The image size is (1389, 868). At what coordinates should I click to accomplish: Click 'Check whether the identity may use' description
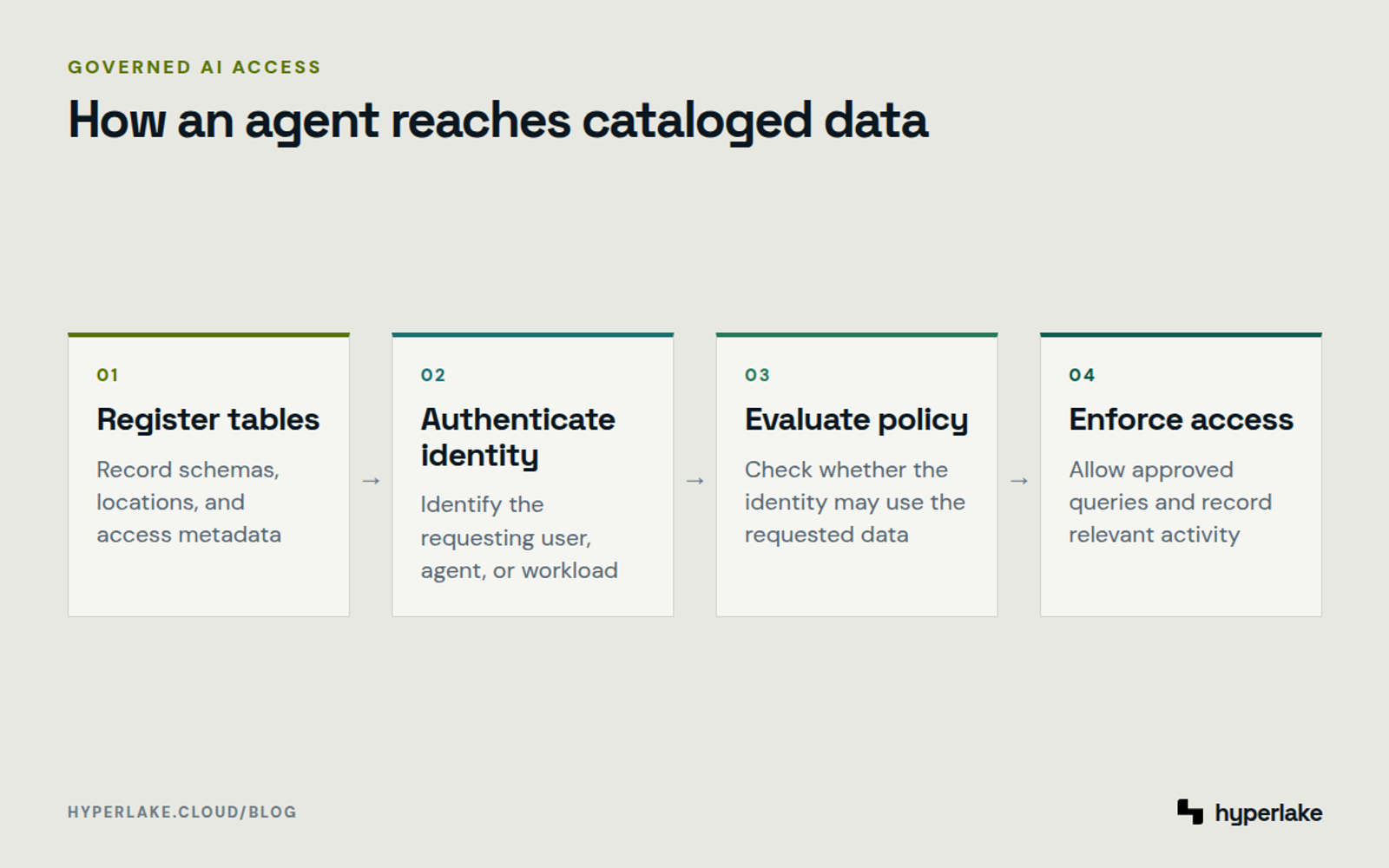pyautogui.click(x=855, y=502)
